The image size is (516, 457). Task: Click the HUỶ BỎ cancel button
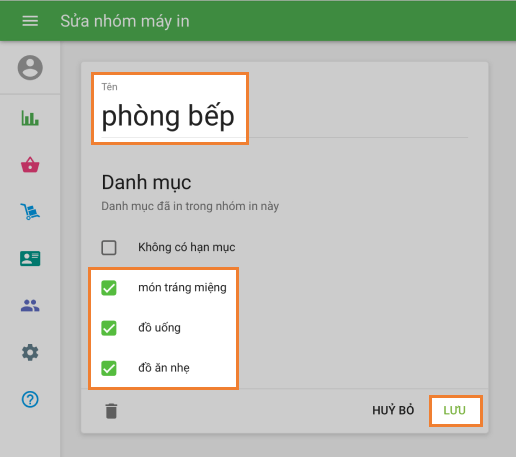393,410
